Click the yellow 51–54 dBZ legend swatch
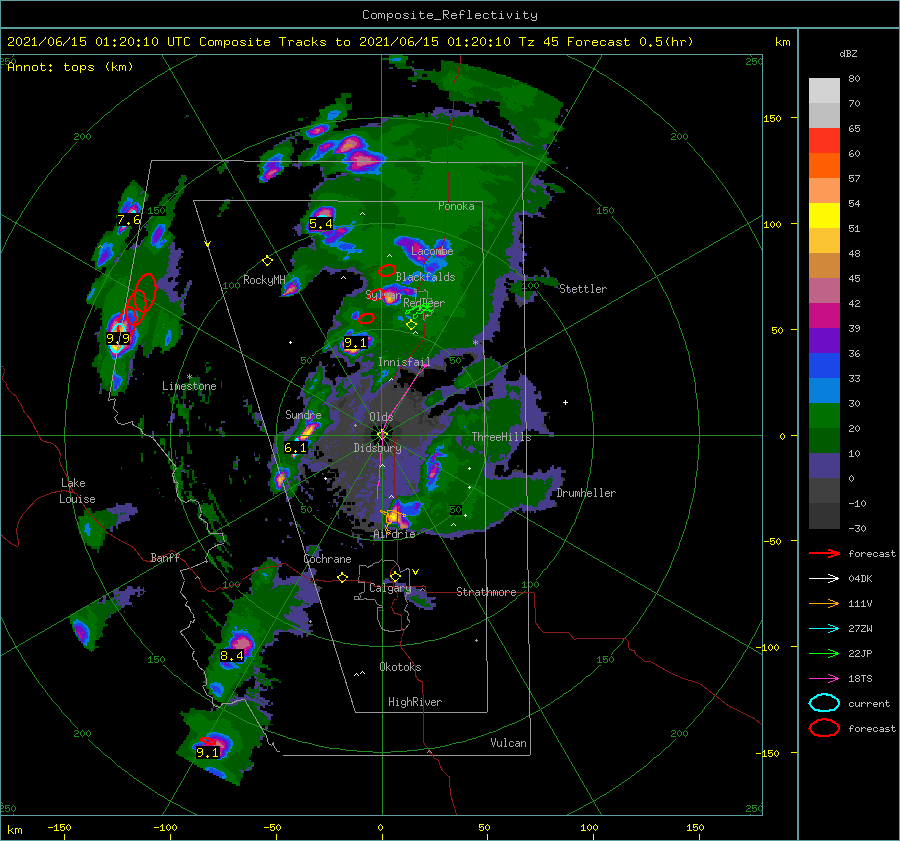The height and width of the screenshot is (841, 900). coord(824,216)
